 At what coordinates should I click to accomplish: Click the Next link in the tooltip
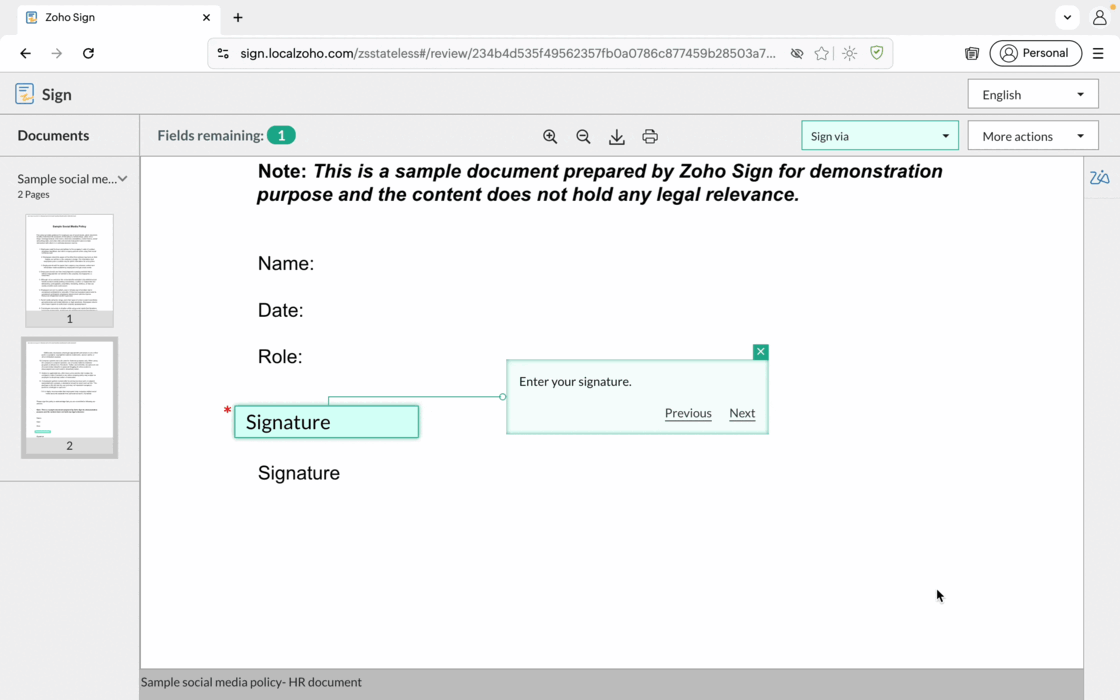[x=742, y=413]
